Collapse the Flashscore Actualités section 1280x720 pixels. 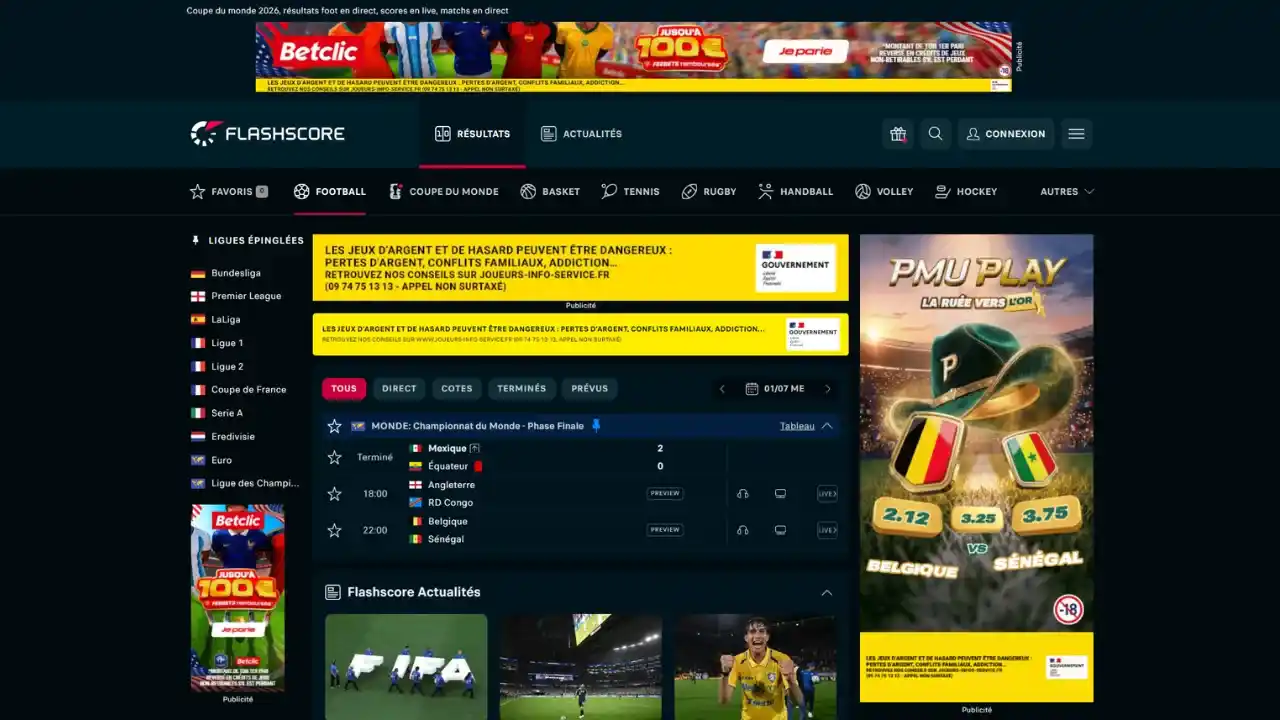point(827,593)
